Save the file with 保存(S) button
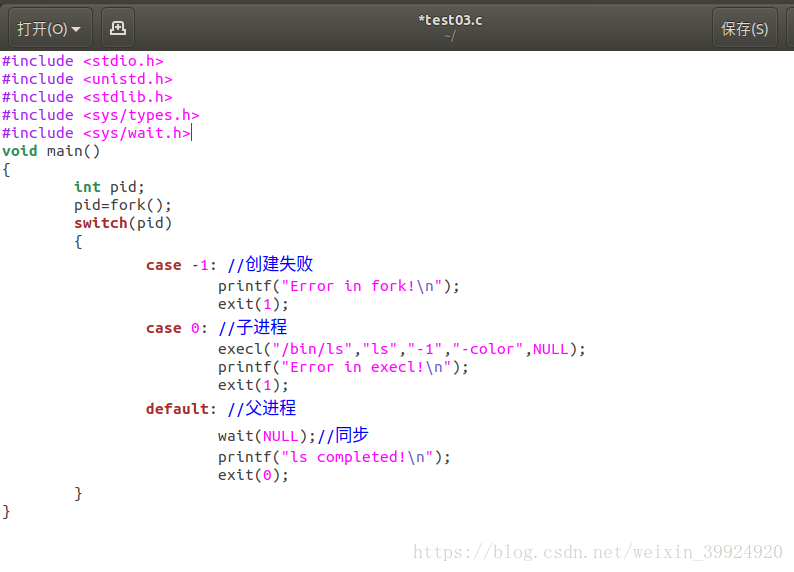794x572 pixels. click(744, 28)
